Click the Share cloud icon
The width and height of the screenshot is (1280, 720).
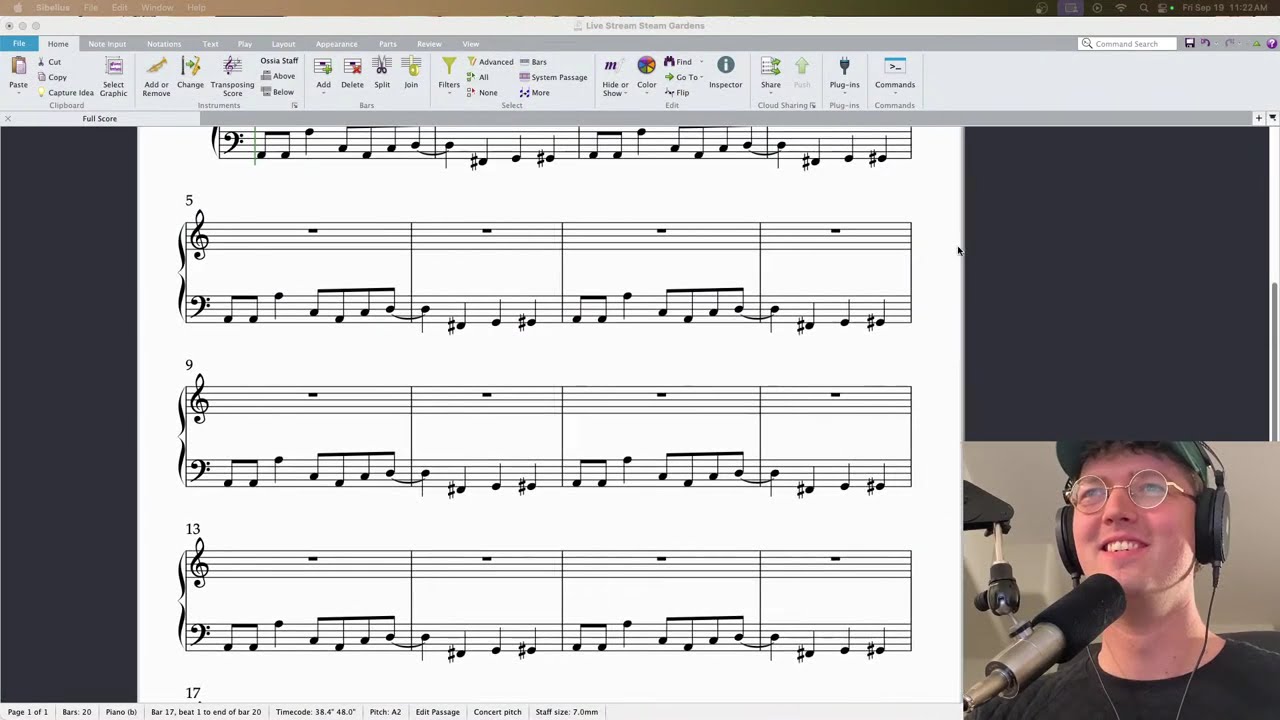[x=771, y=66]
